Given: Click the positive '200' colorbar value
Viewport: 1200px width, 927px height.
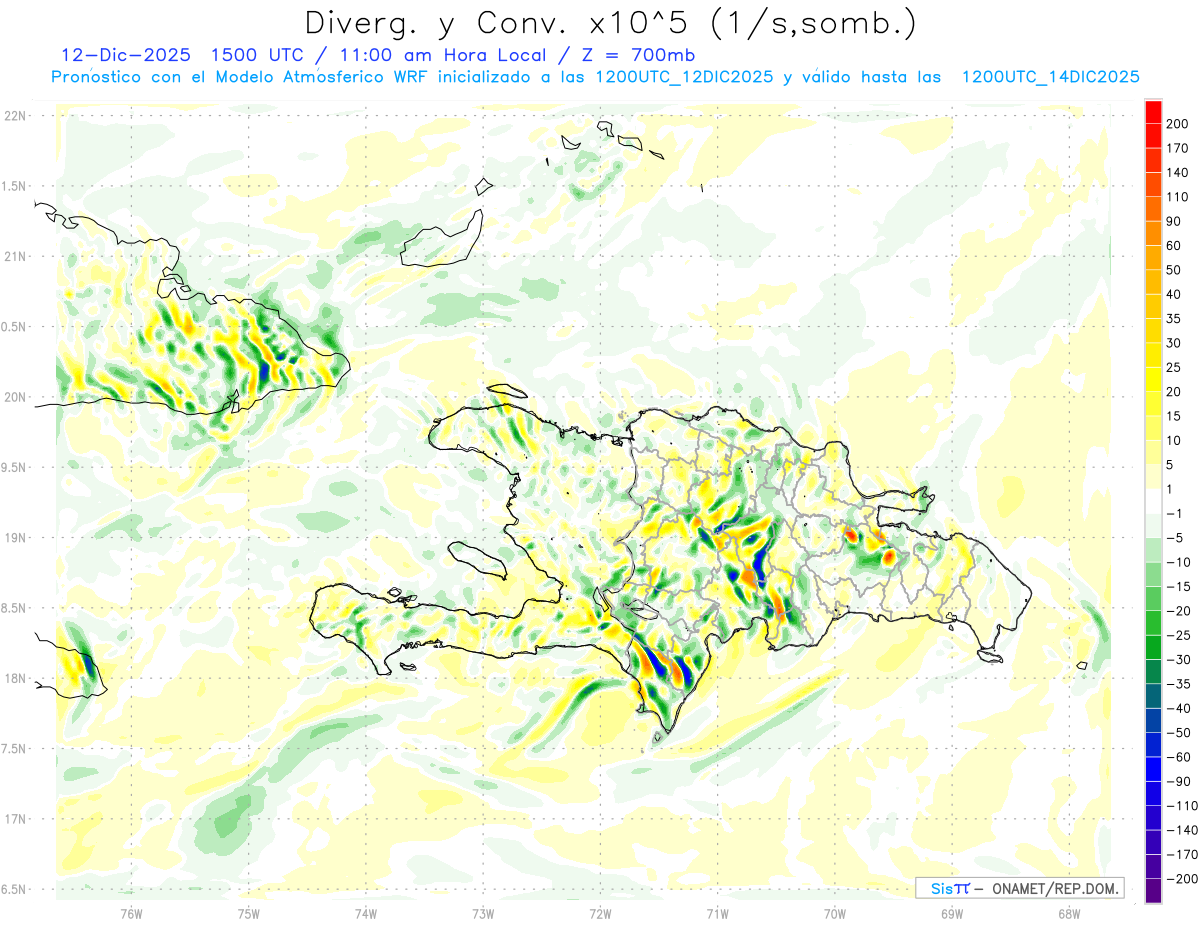Looking at the screenshot, I should click(x=1178, y=124).
